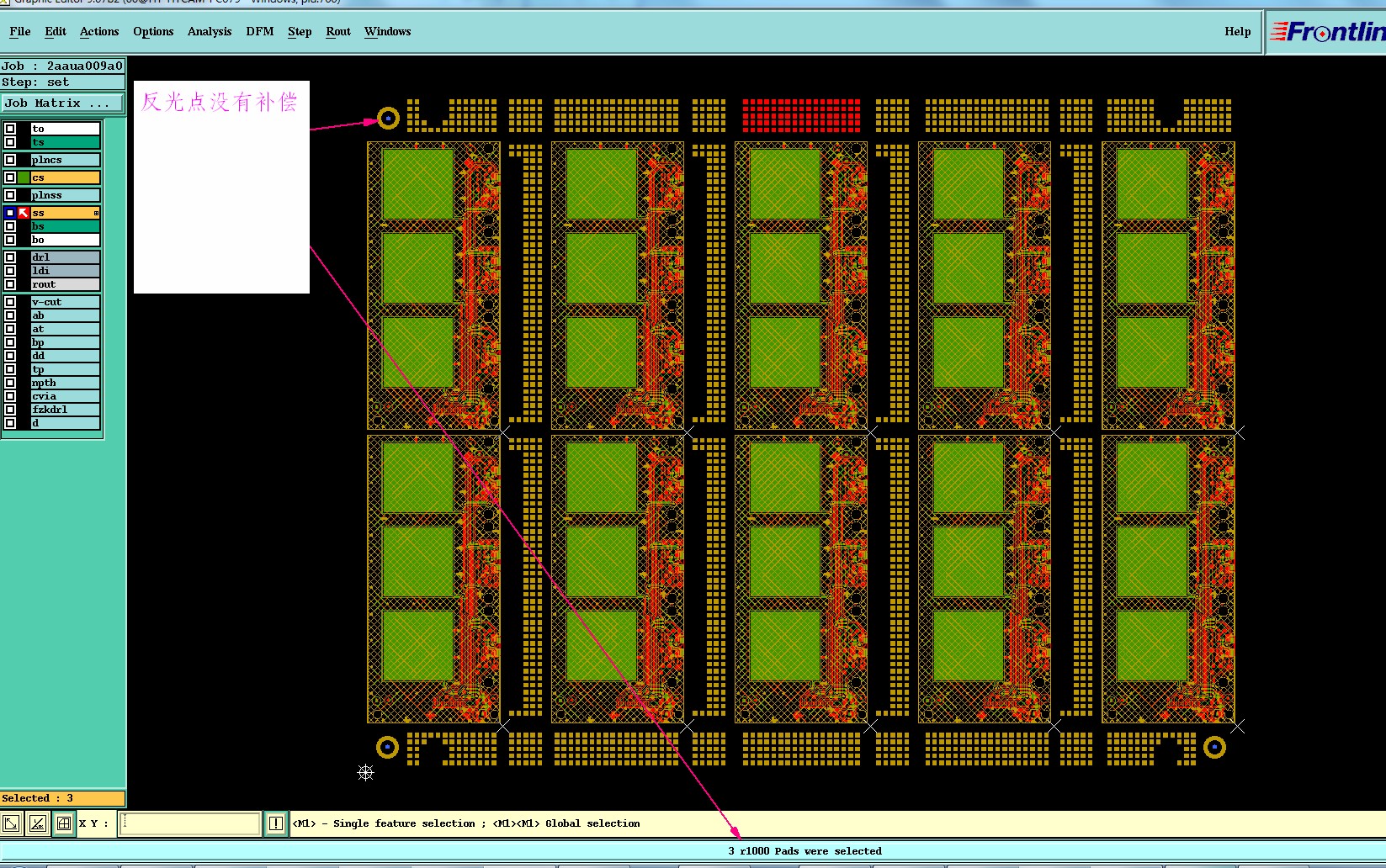Select layer name bo
Image resolution: width=1386 pixels, height=868 pixels.
[x=66, y=240]
